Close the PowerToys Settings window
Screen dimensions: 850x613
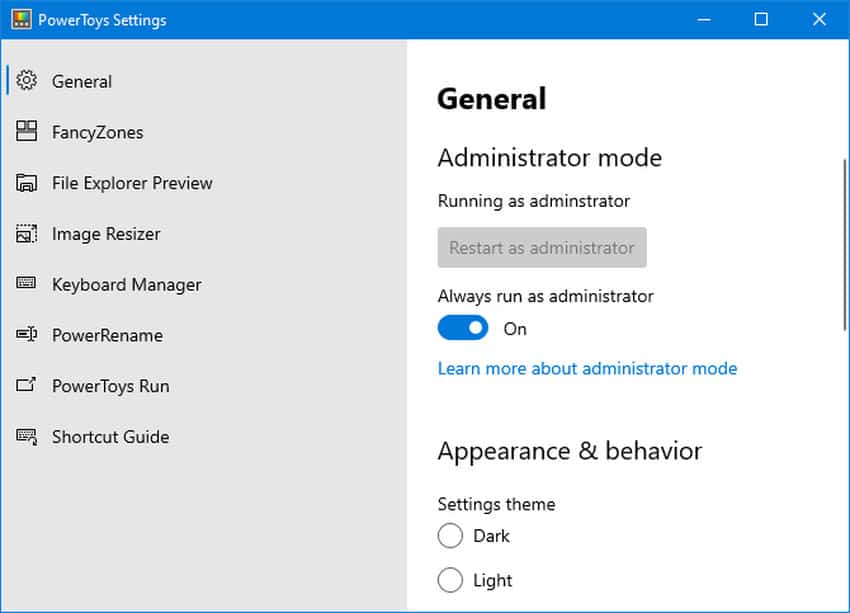(x=819, y=20)
